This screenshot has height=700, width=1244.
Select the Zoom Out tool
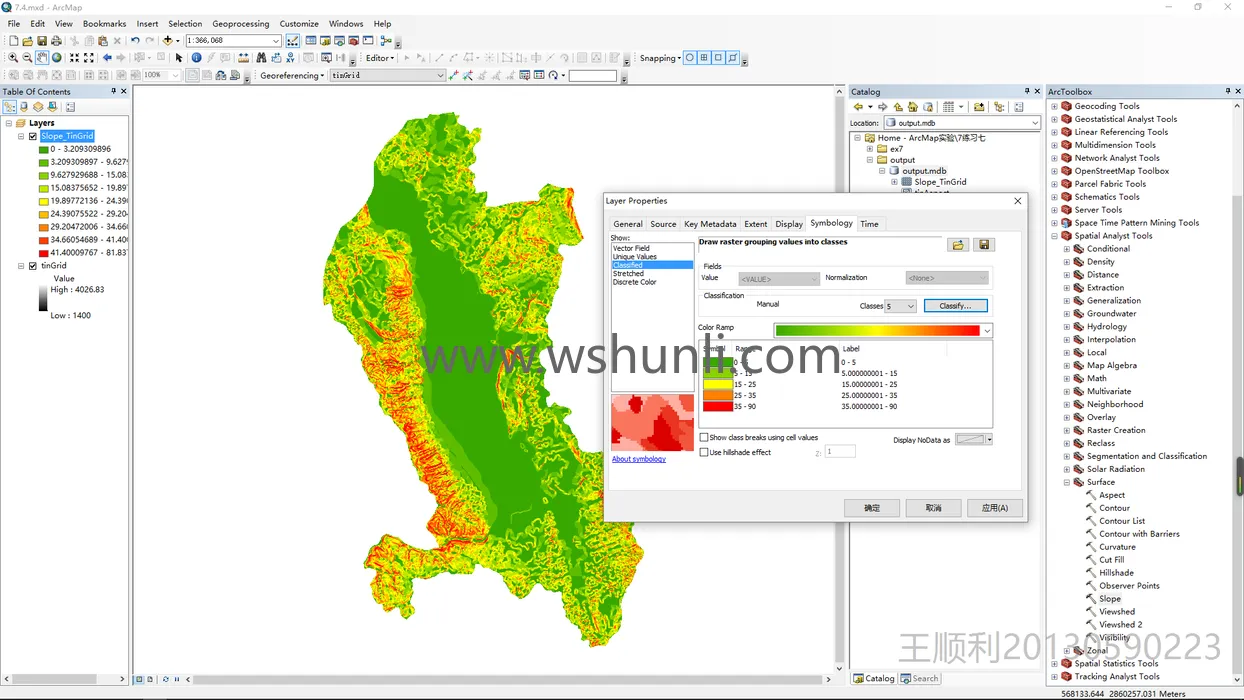pos(27,58)
